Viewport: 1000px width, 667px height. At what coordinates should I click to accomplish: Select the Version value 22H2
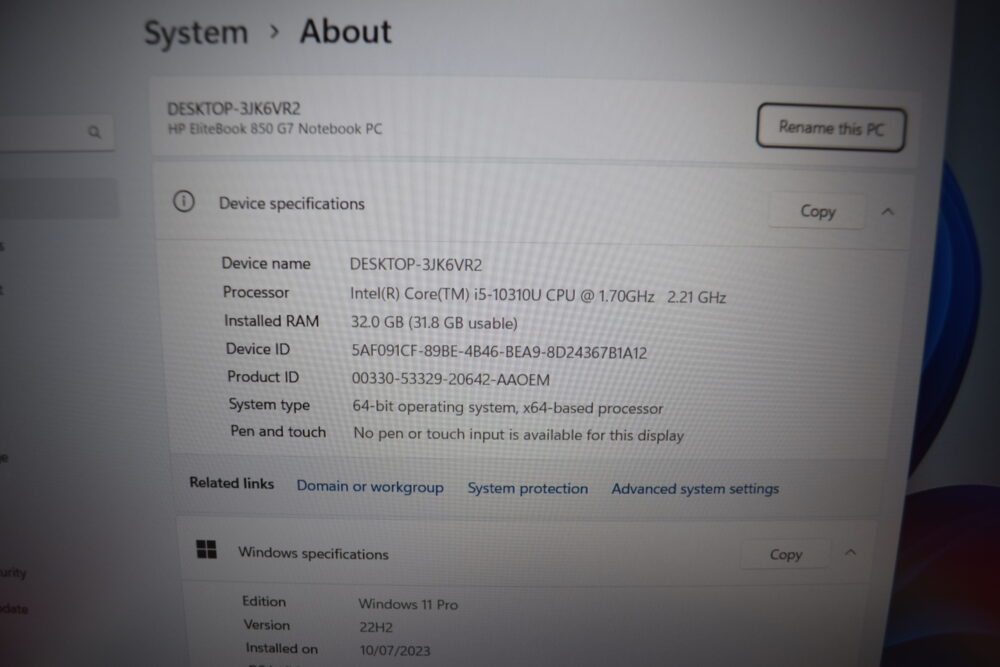coord(376,627)
